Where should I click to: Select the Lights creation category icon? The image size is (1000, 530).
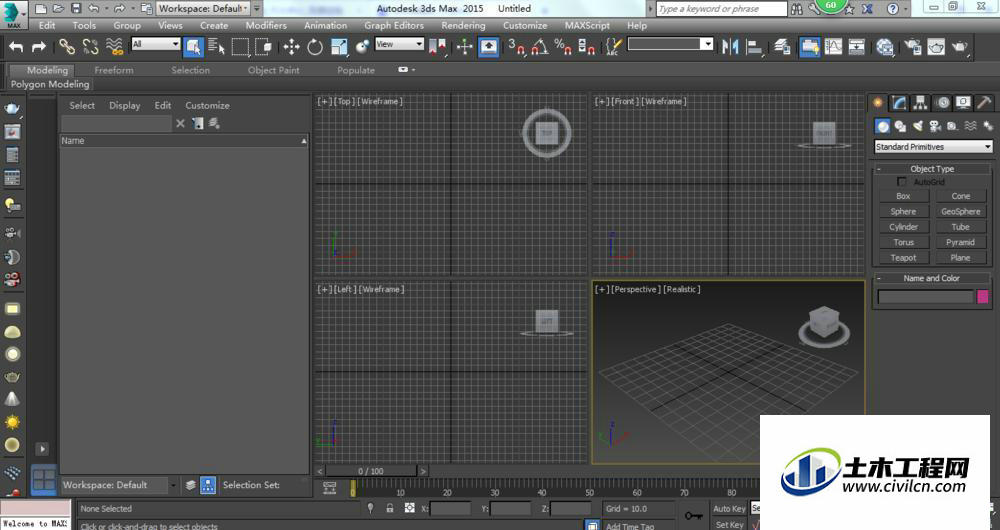click(918, 126)
